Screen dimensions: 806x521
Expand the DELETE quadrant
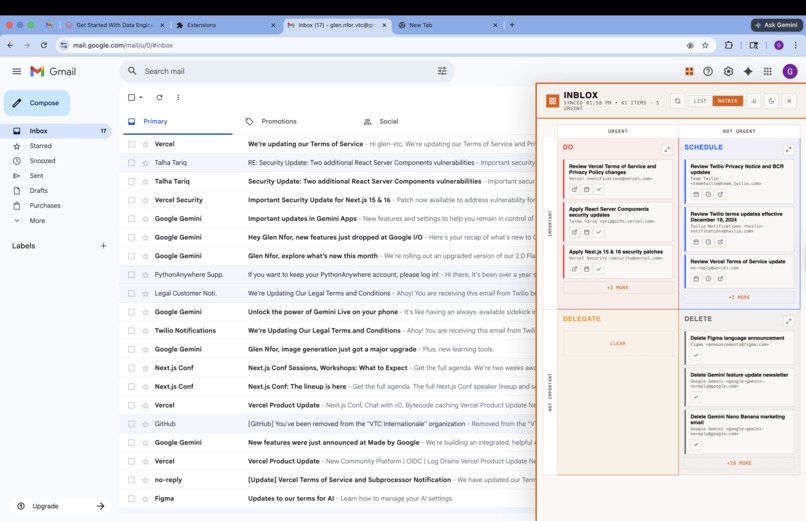pyautogui.click(x=788, y=321)
